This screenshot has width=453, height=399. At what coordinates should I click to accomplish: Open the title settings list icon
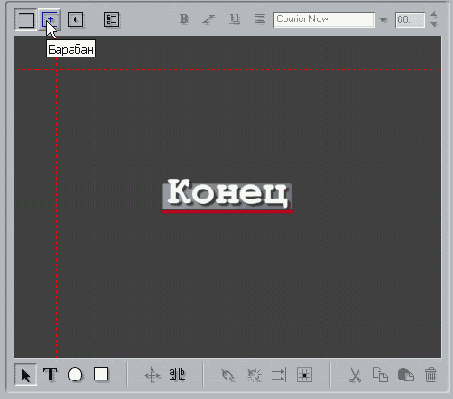click(x=111, y=20)
